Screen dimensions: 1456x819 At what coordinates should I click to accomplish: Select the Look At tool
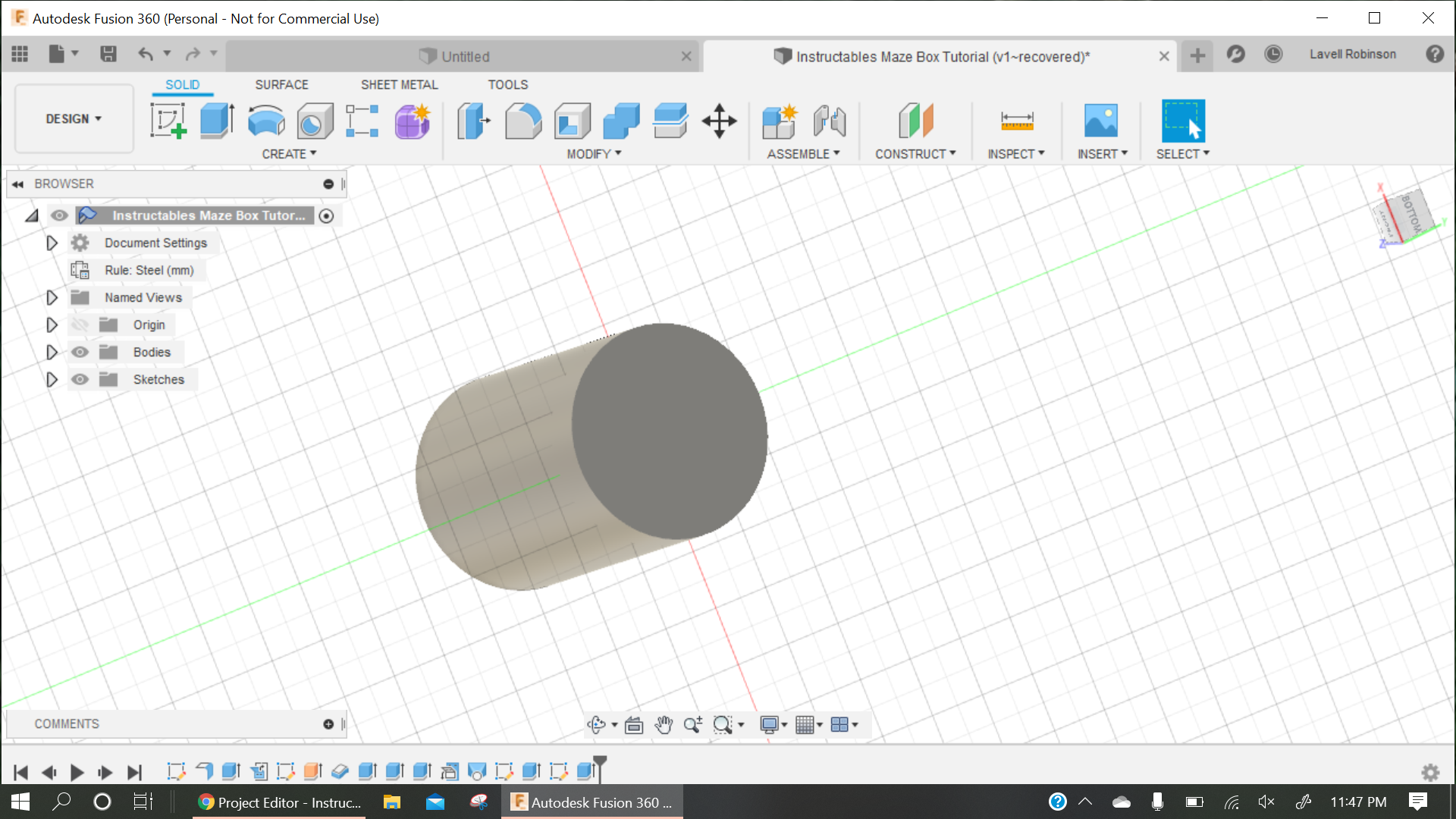point(634,725)
